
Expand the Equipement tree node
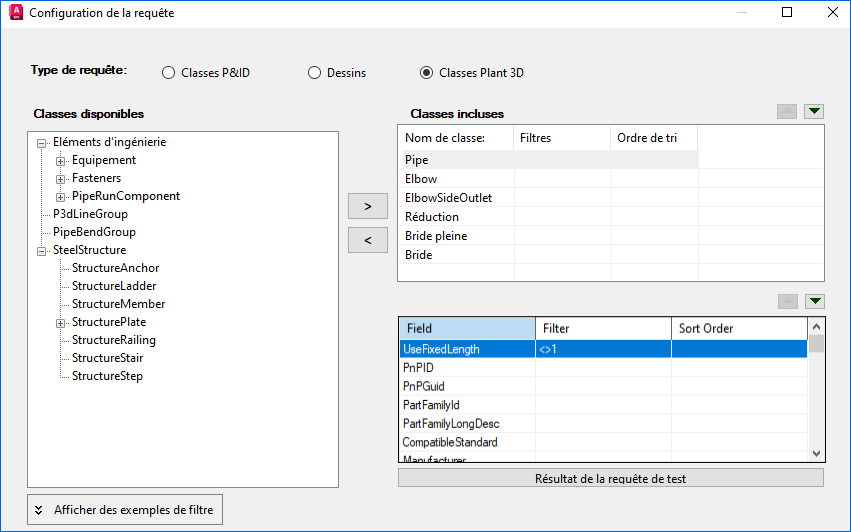[61, 161]
